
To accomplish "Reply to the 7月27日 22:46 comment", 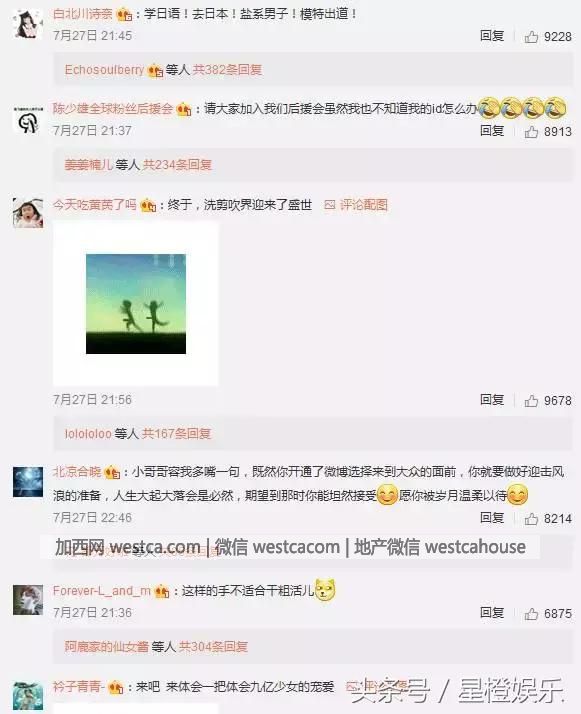I will pyautogui.click(x=492, y=518).
